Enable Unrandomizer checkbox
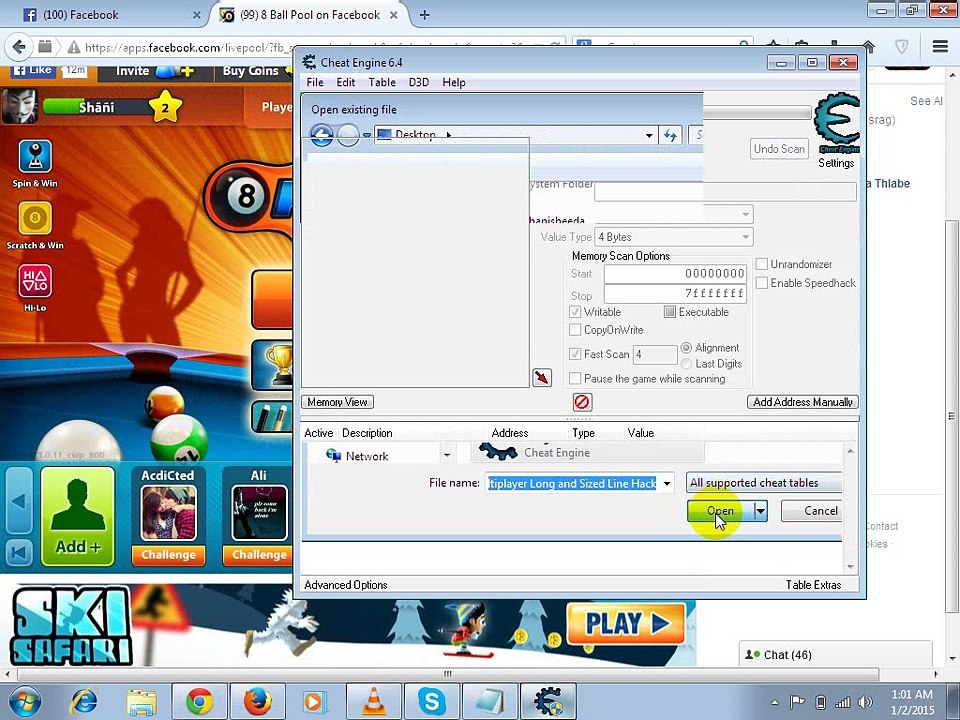The height and width of the screenshot is (720, 960). pos(762,264)
